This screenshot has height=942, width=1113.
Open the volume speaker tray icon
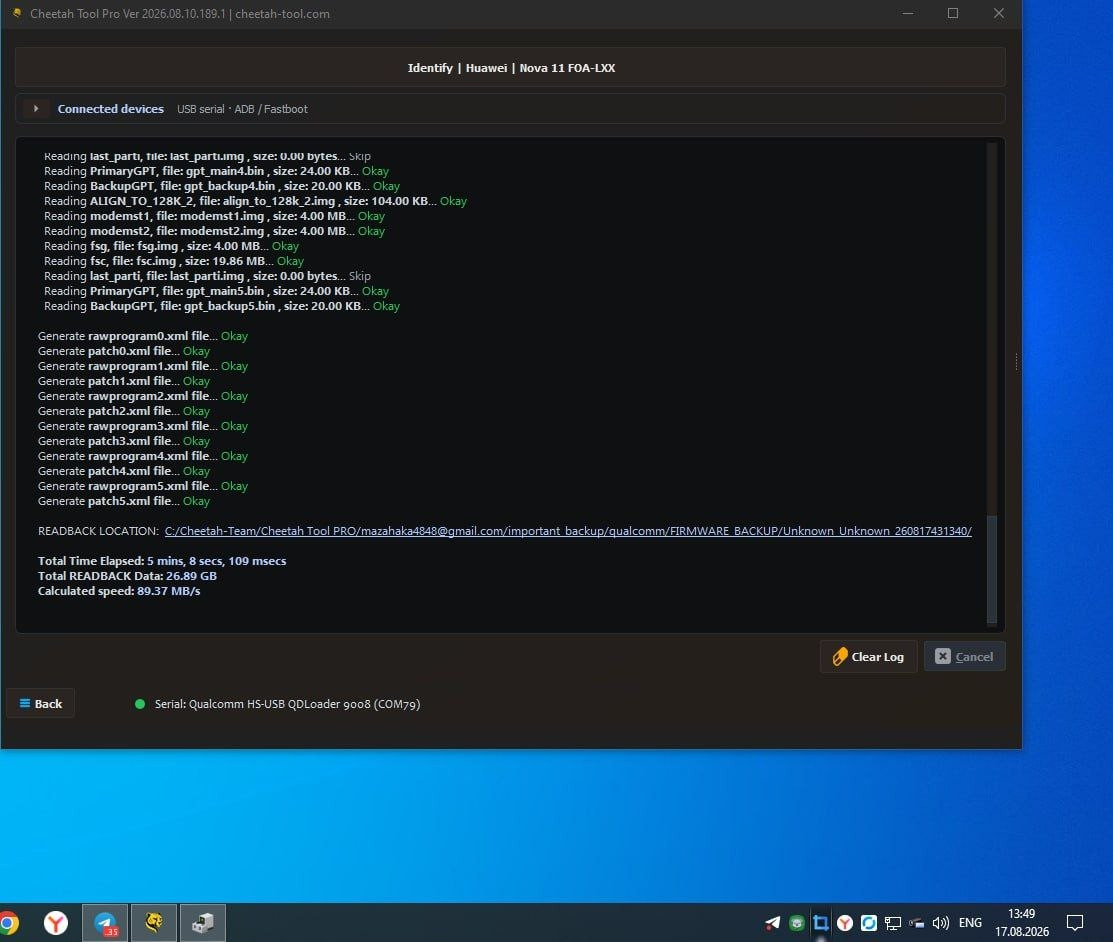(x=941, y=923)
